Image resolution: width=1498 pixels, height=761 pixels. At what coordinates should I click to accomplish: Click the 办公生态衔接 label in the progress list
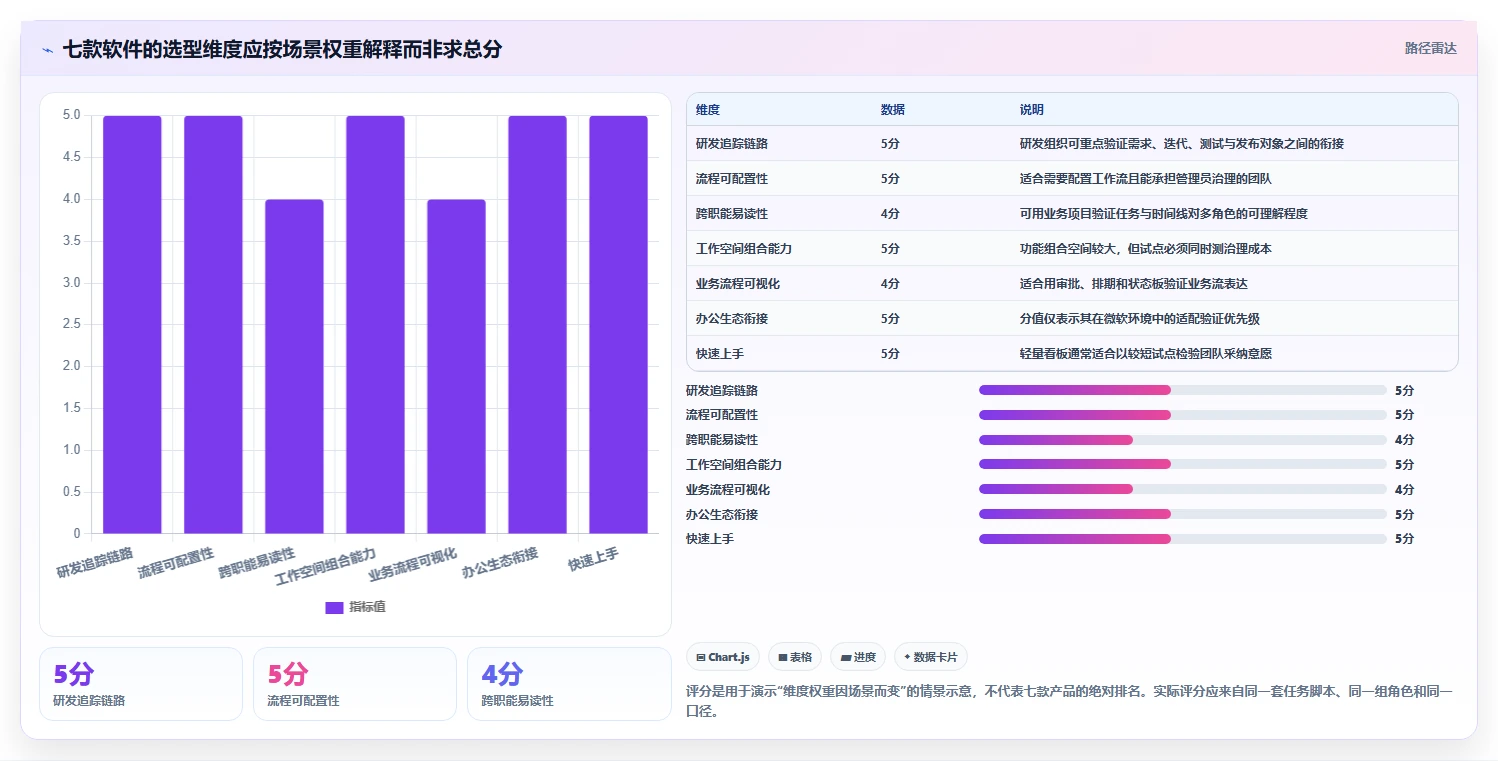(x=722, y=514)
